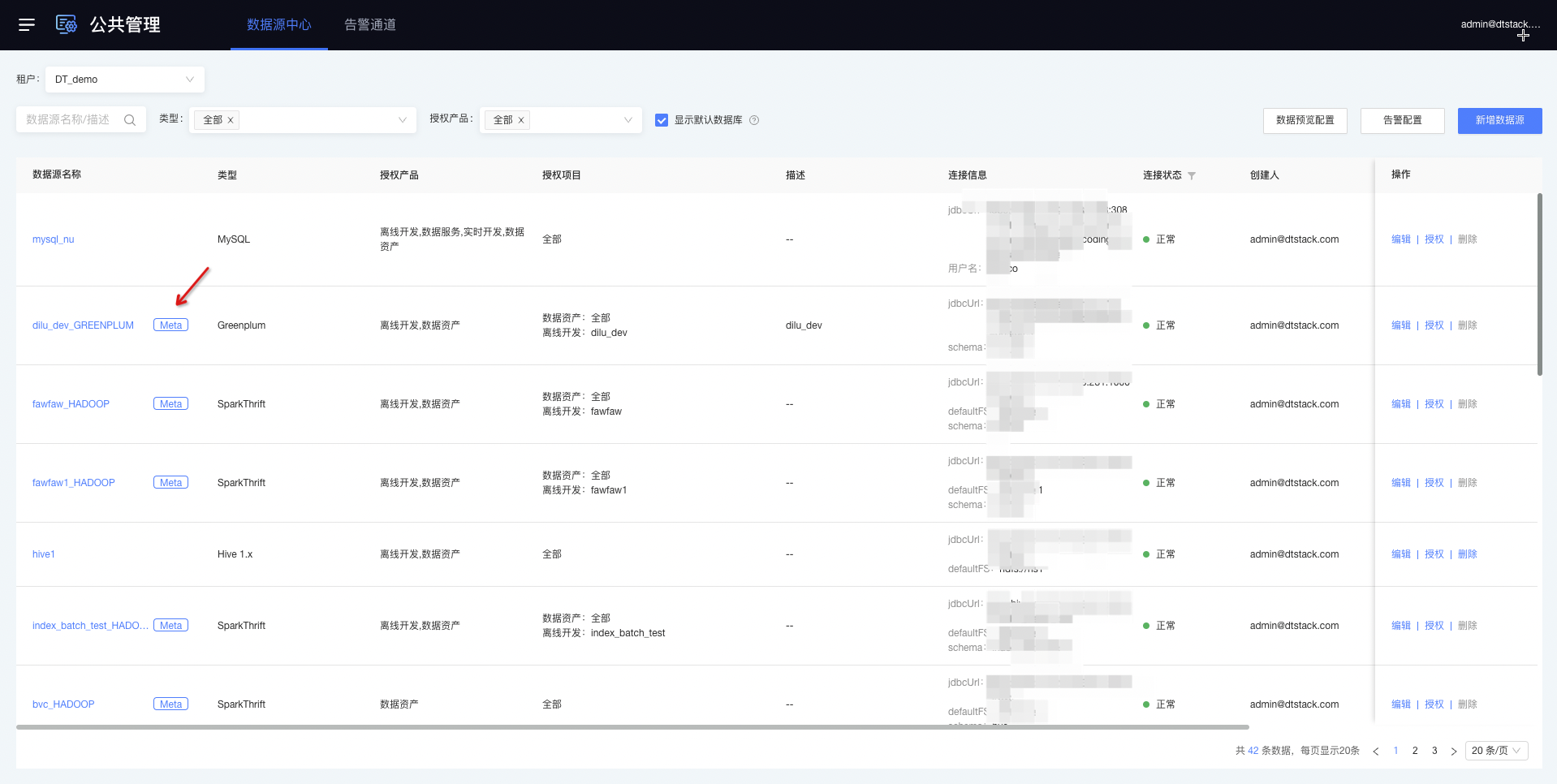This screenshot has height=784, width=1557.
Task: Go to previous page arrow
Action: click(x=1376, y=751)
